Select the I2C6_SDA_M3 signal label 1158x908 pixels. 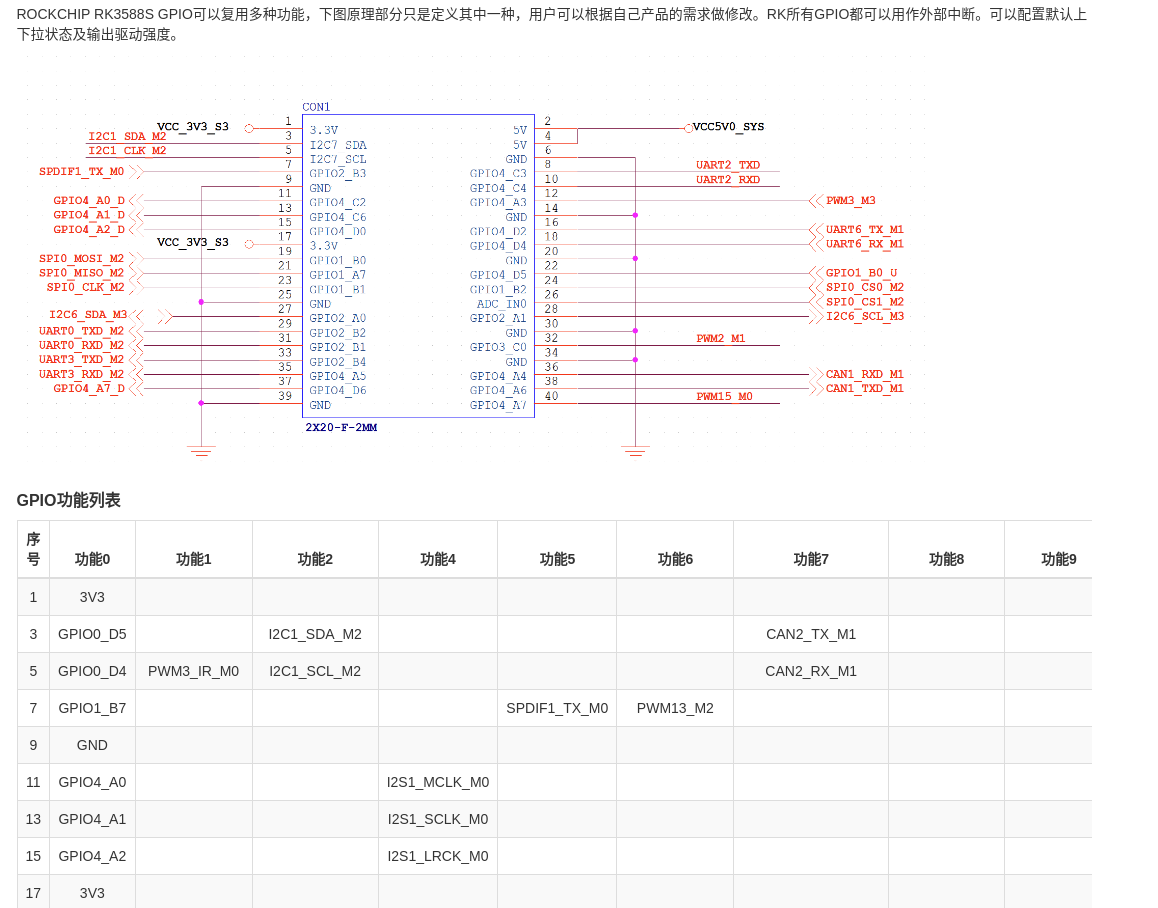point(88,315)
